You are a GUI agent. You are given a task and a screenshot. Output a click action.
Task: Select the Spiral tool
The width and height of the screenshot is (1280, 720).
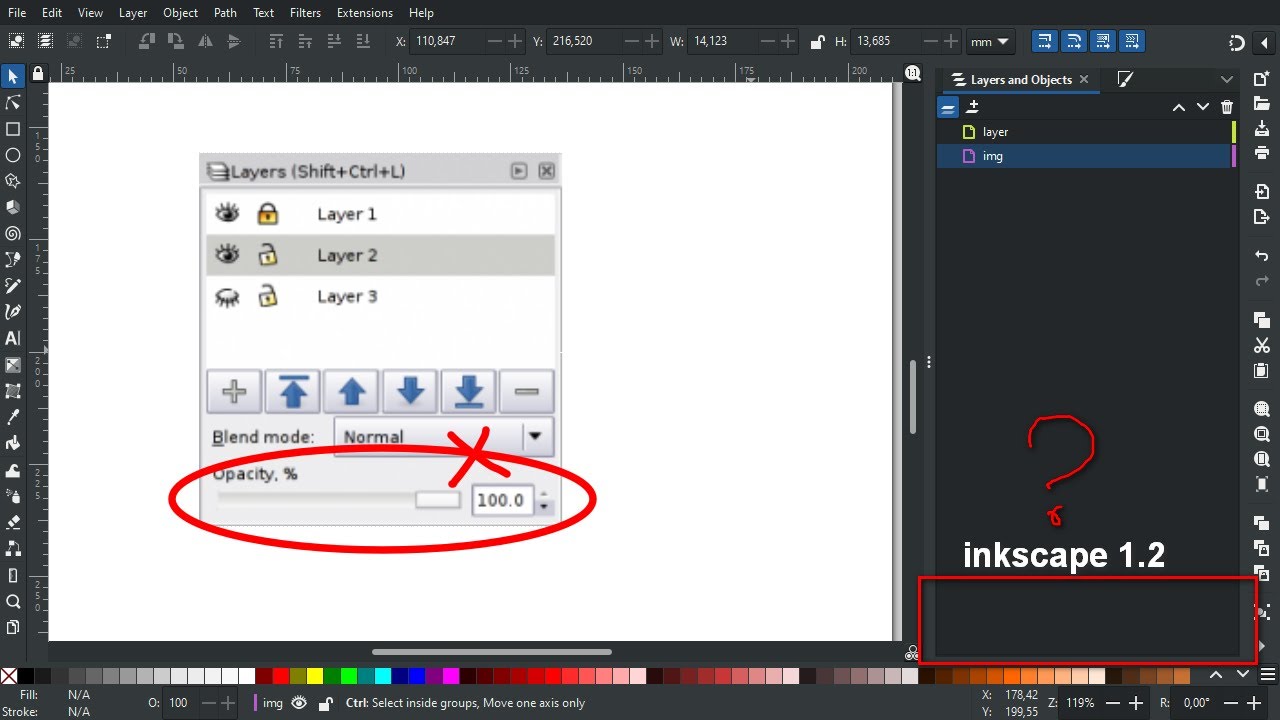click(x=13, y=233)
